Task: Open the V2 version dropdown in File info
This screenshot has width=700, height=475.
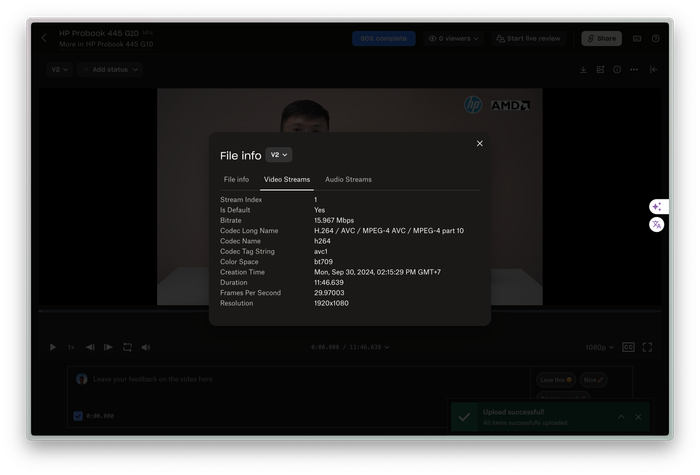Action: [279, 155]
